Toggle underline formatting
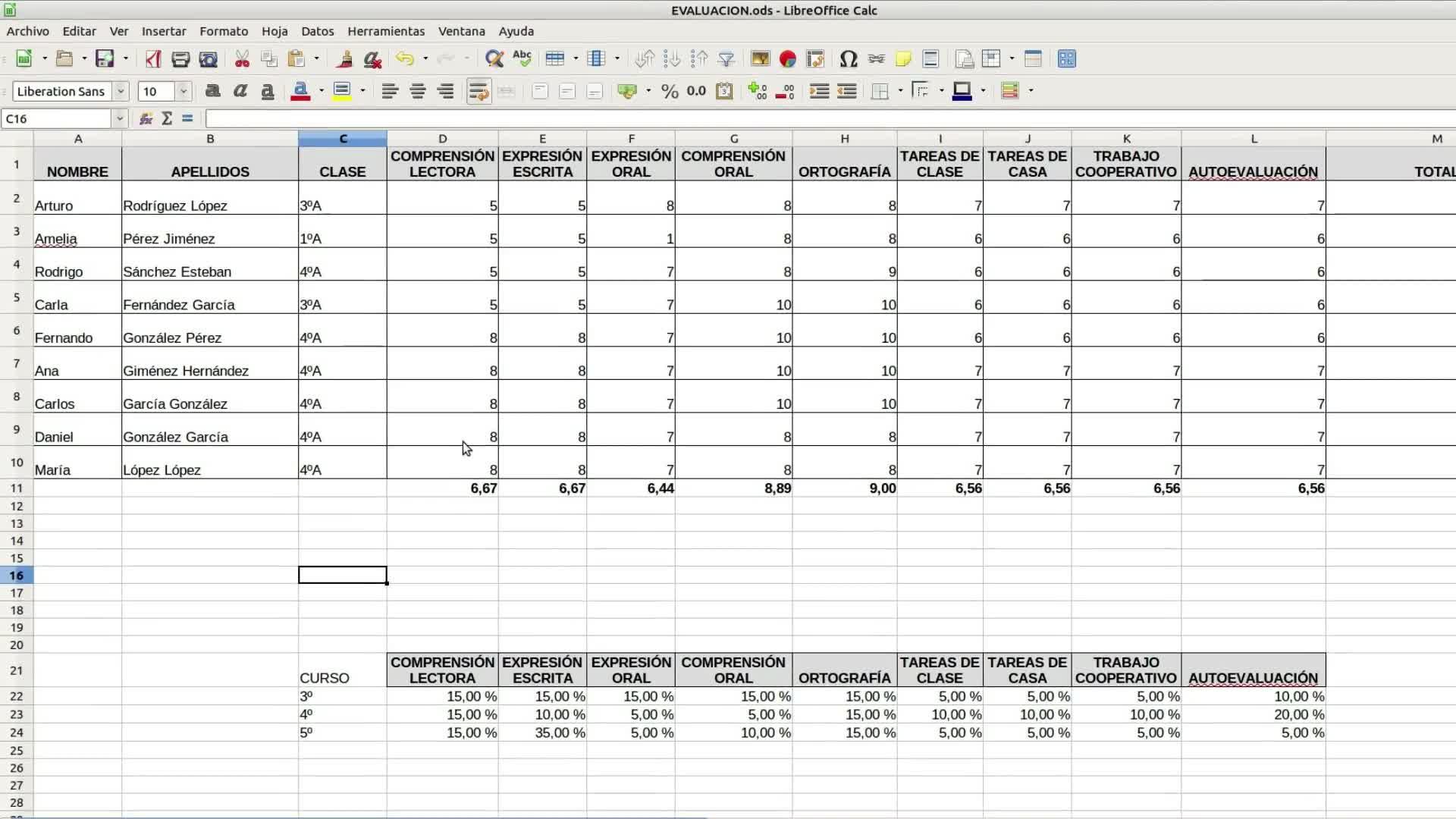1456x819 pixels. tap(268, 92)
